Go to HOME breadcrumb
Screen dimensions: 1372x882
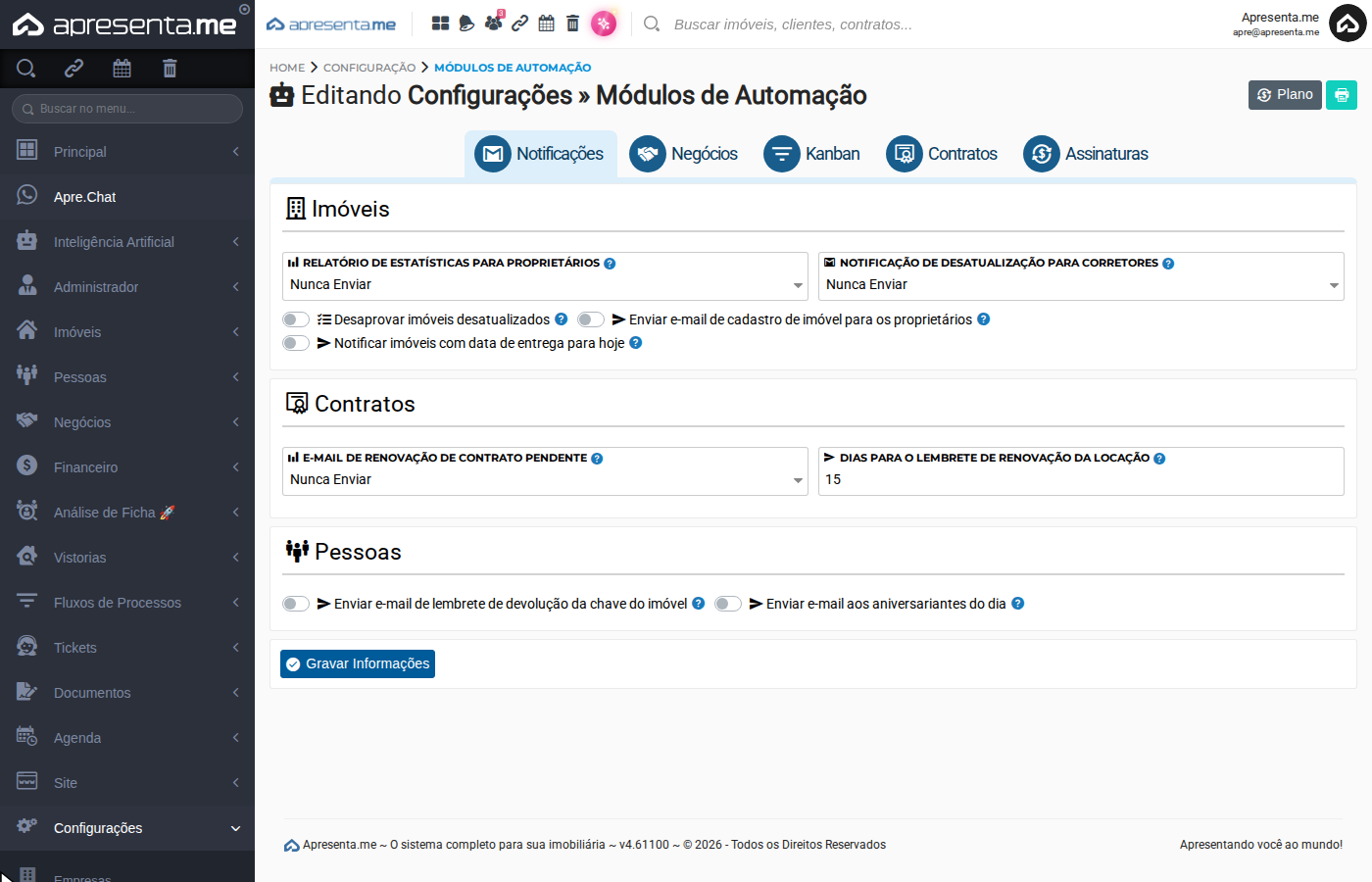[x=287, y=68]
